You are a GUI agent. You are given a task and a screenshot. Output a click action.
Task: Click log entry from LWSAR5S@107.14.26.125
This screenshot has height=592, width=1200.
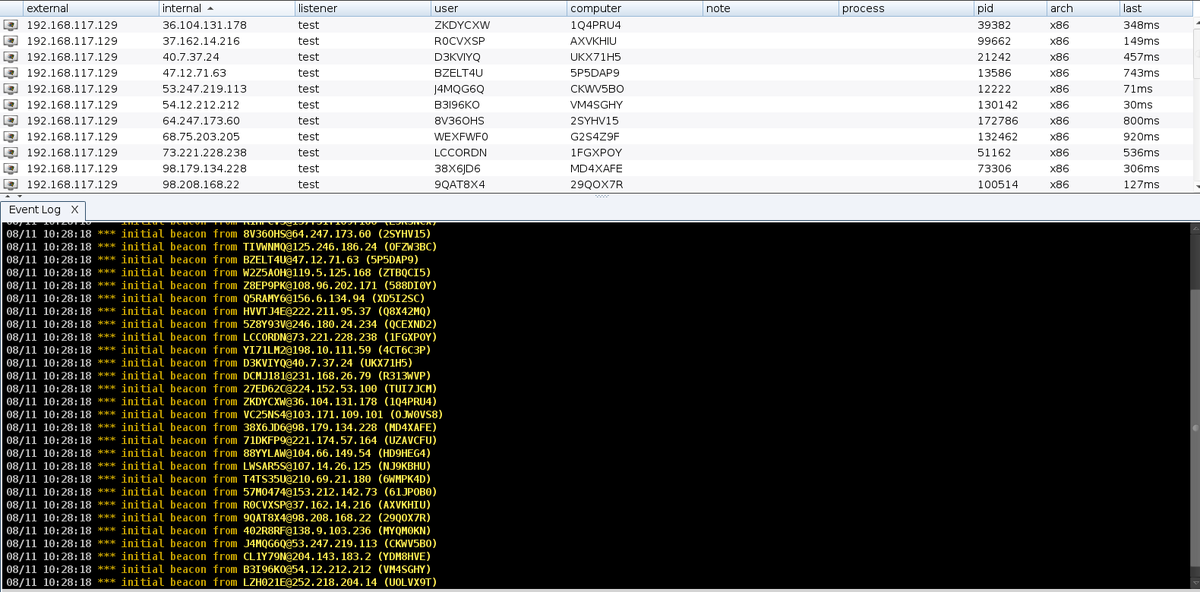coord(218,467)
